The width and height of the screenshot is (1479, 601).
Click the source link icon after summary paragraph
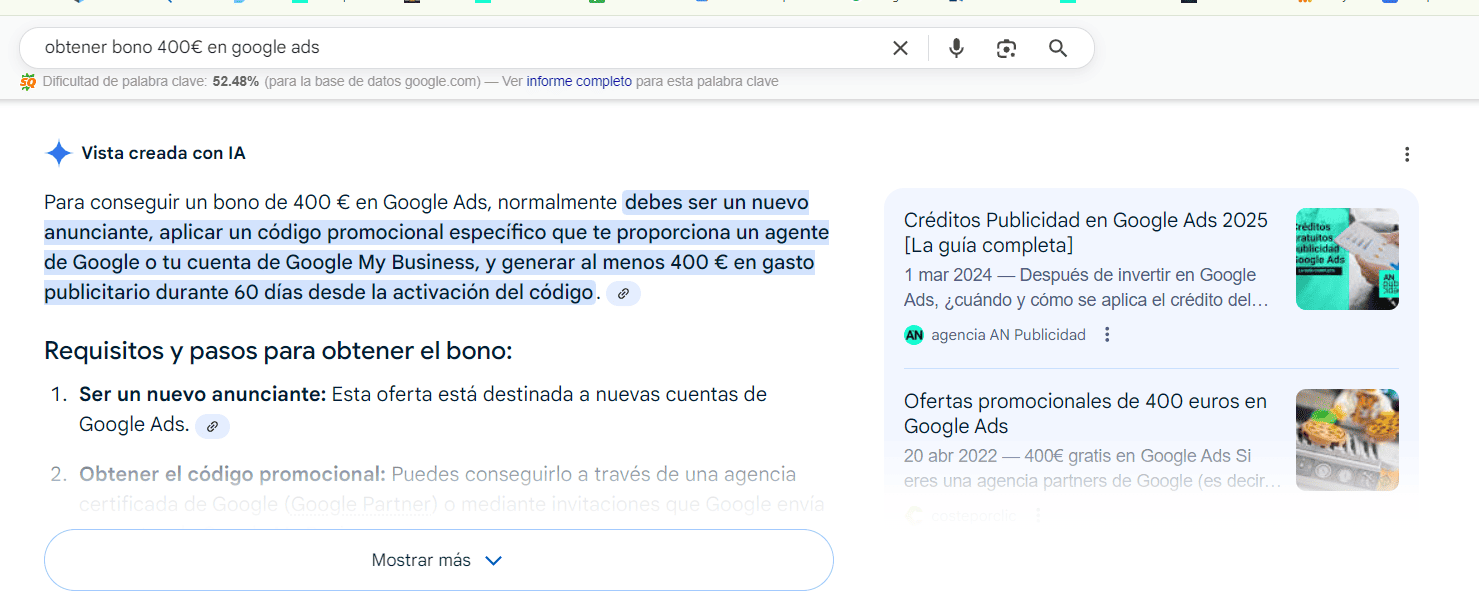click(623, 294)
